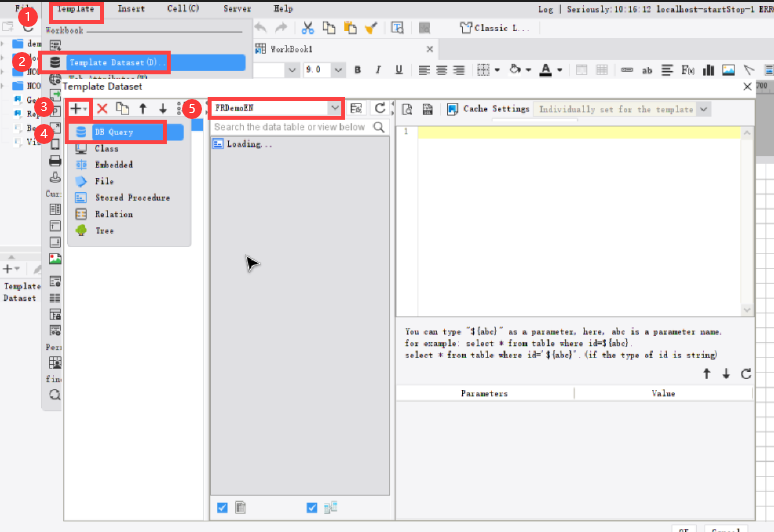Click the font color A swatch
774x532 pixels.
pos(545,70)
